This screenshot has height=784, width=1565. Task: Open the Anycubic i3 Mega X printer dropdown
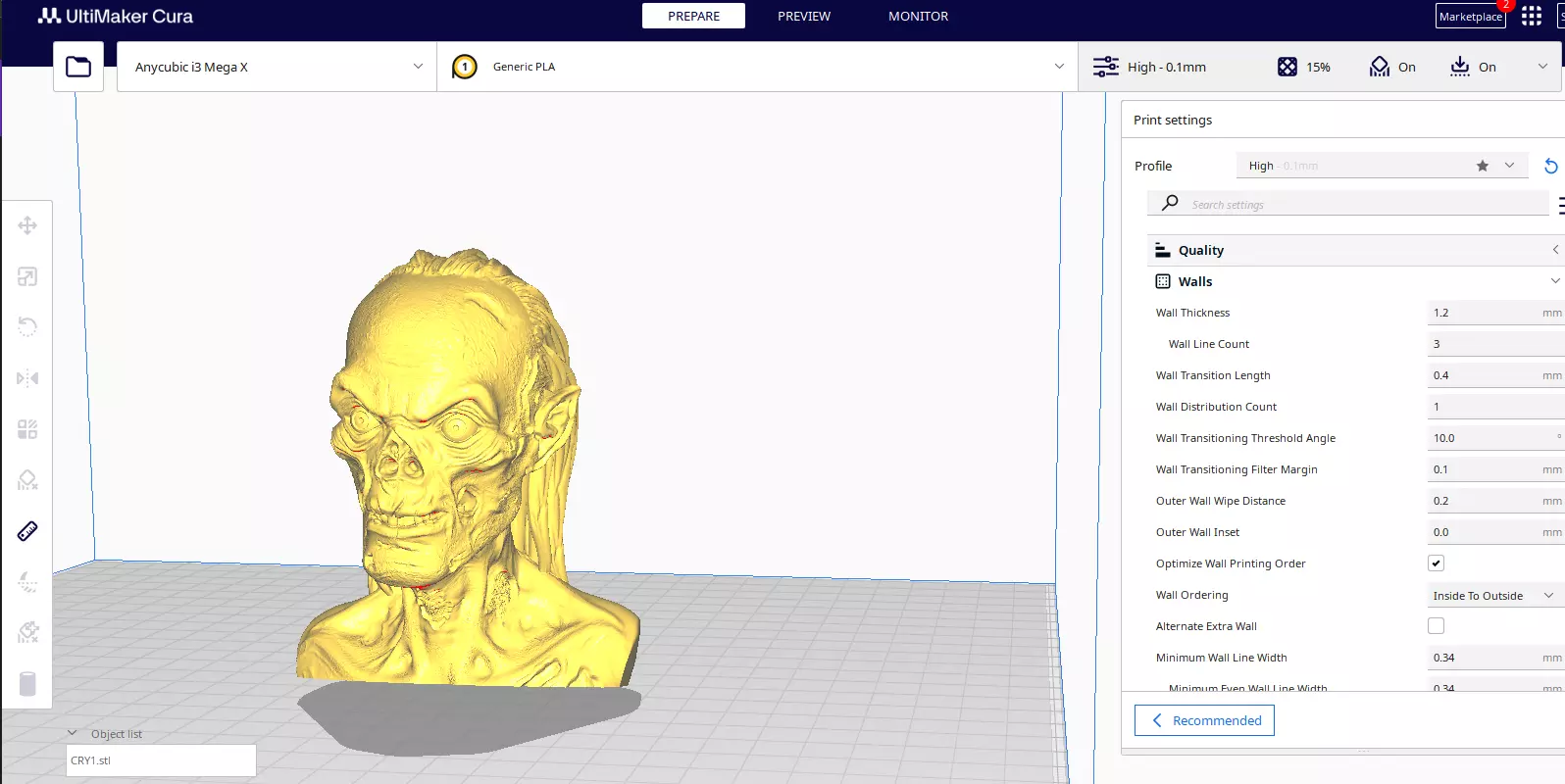pos(277,67)
